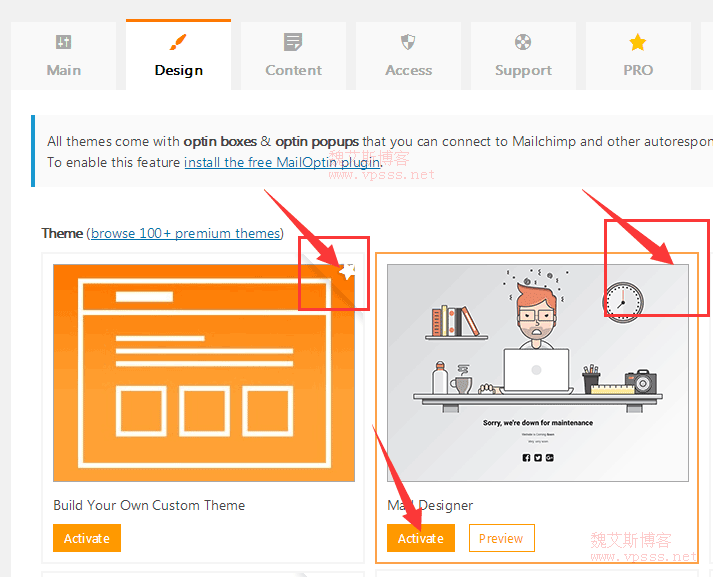Open the Content tab
The height and width of the screenshot is (577, 713).
(x=293, y=70)
